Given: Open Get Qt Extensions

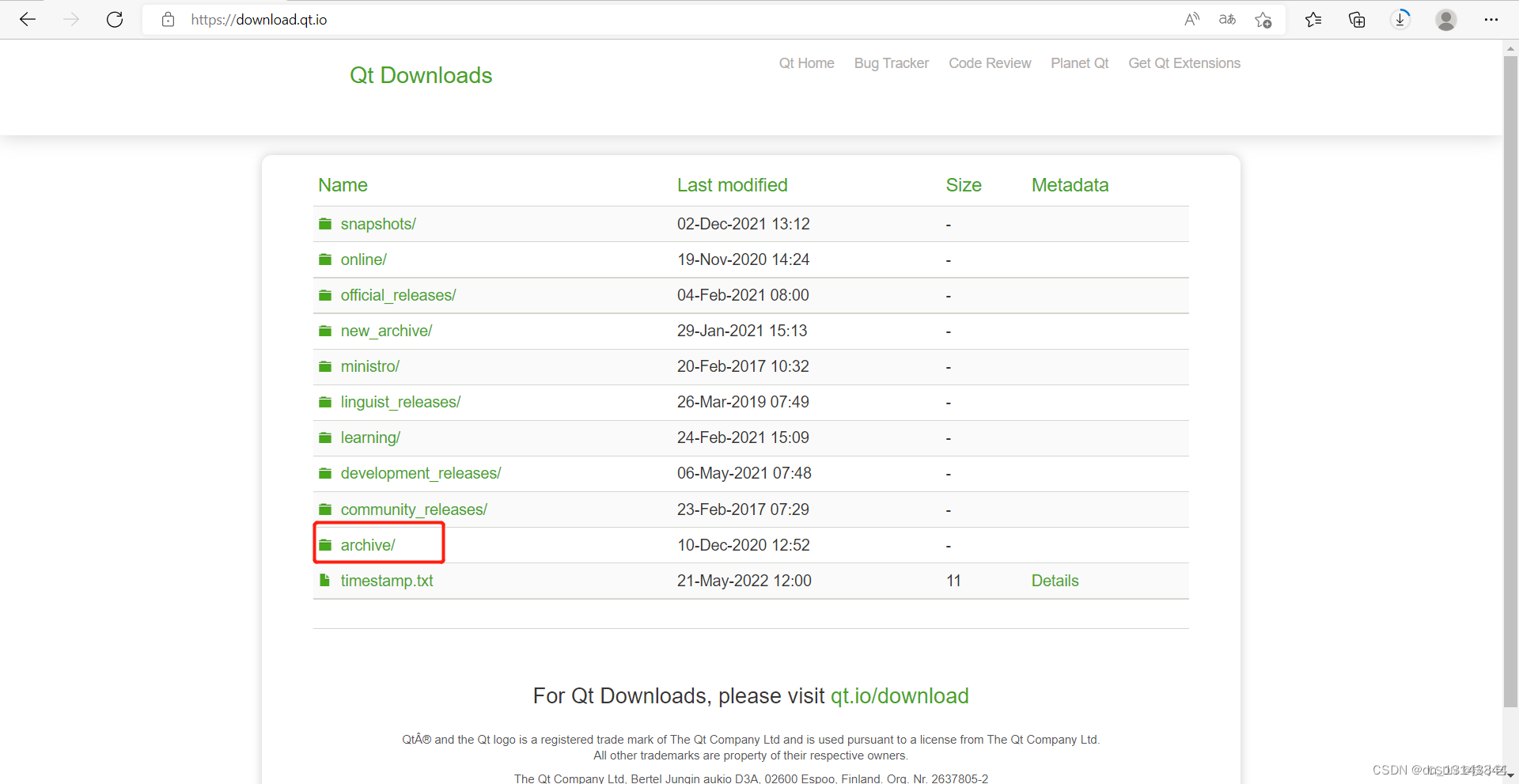Looking at the screenshot, I should pyautogui.click(x=1184, y=63).
